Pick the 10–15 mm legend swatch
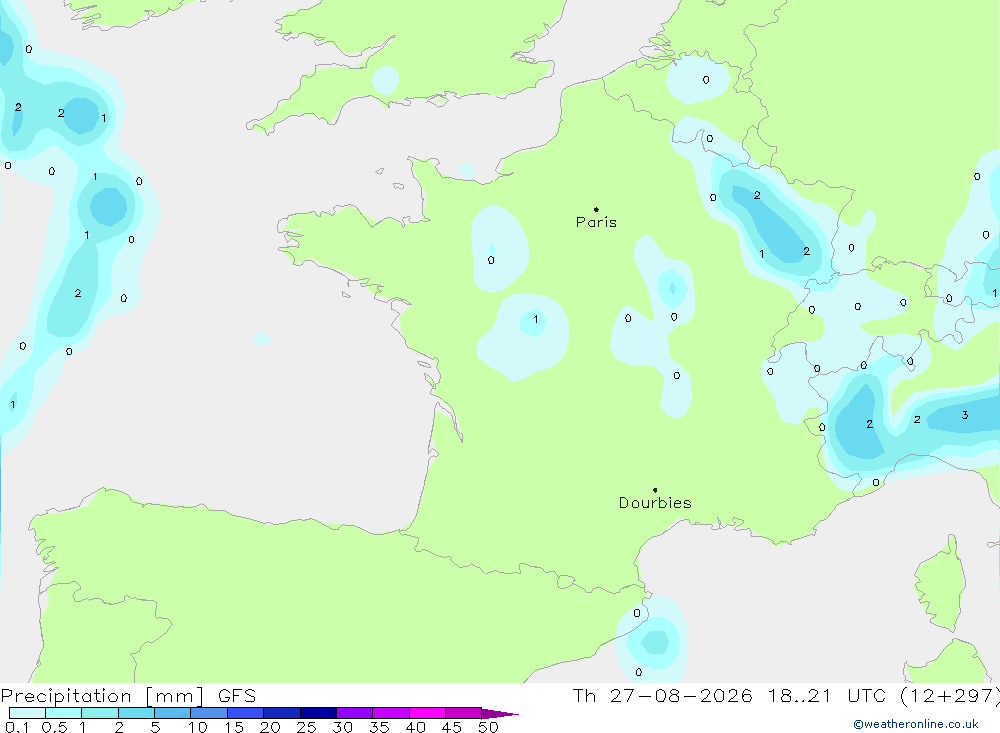Screen dimensions: 1000x733 coord(209,713)
